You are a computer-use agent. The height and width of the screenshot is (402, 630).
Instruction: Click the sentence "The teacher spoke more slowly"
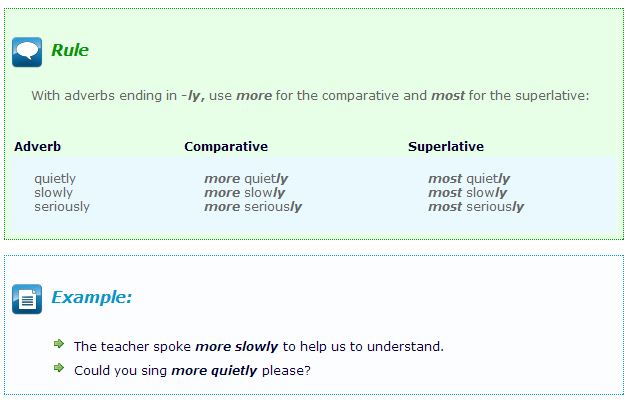pyautogui.click(x=258, y=347)
